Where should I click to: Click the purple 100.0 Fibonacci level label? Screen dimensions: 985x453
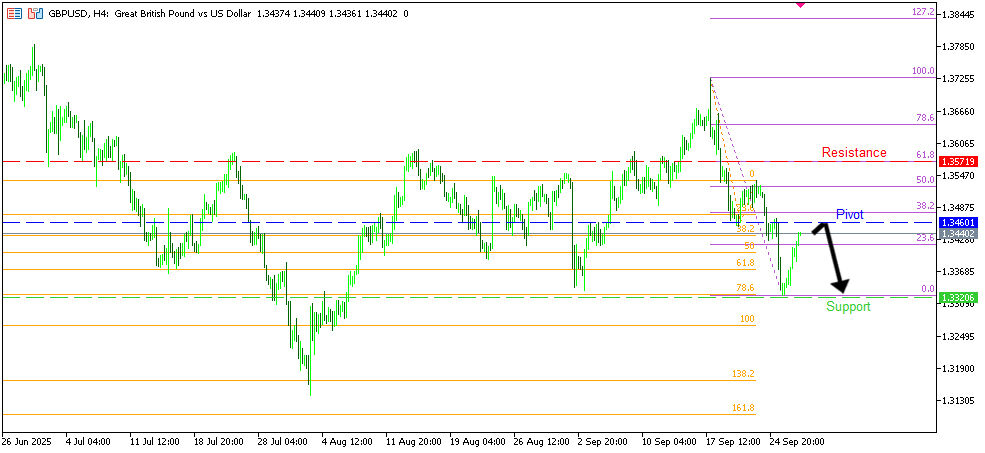pos(922,71)
